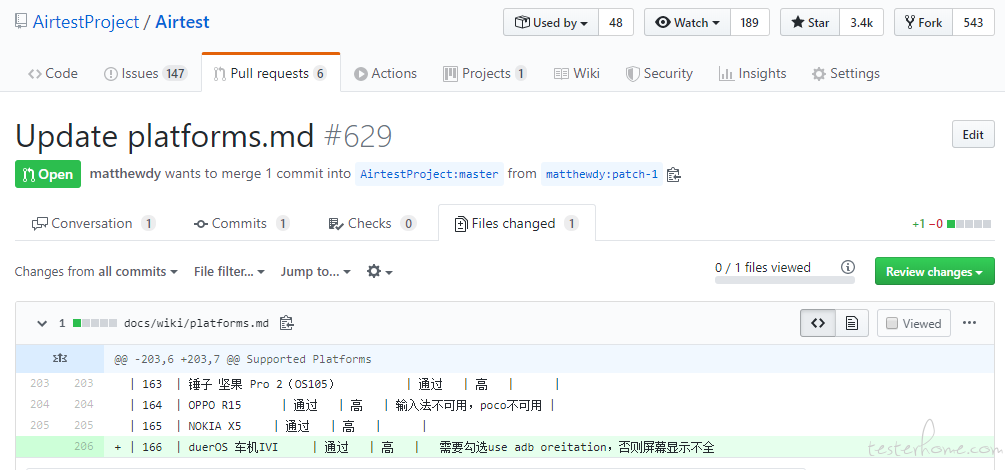The image size is (1005, 470).
Task: Click the +1 −0 diffstat indicator
Action: pos(951,224)
